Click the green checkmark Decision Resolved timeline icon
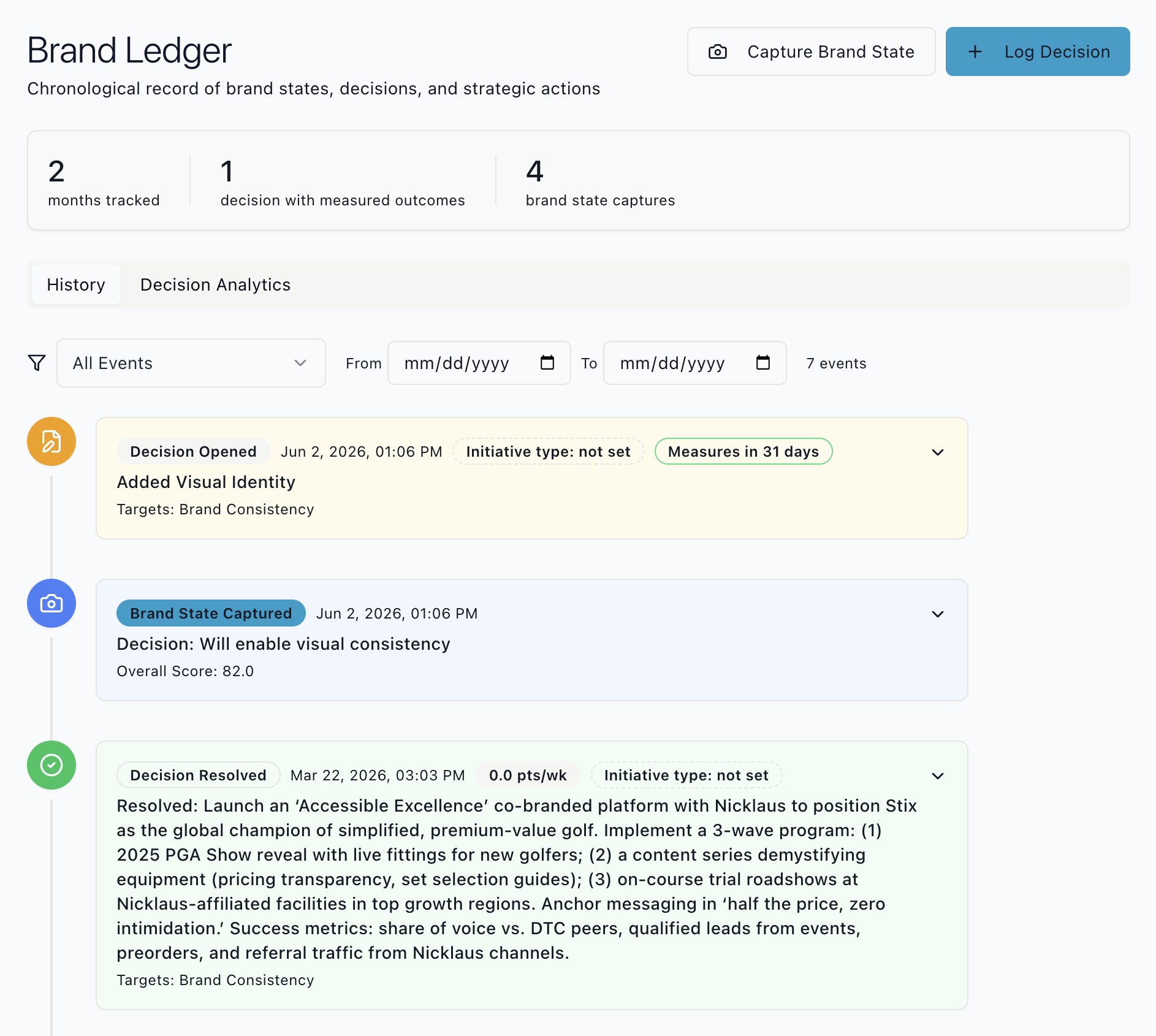Image resolution: width=1156 pixels, height=1036 pixels. (x=51, y=765)
